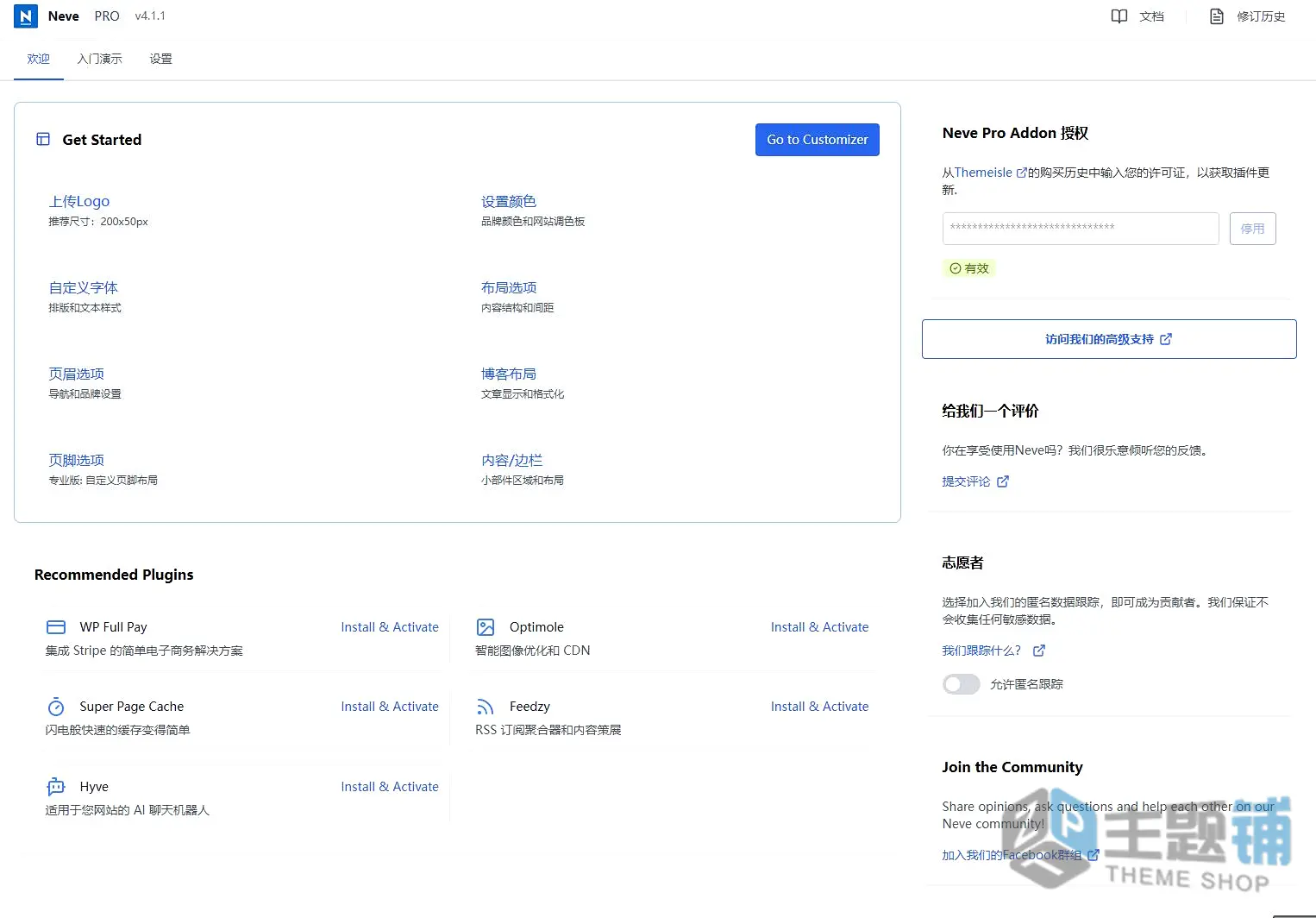Viewport: 1316px width, 918px height.
Task: Open 访问我们的高级支持 button
Action: click(1109, 339)
